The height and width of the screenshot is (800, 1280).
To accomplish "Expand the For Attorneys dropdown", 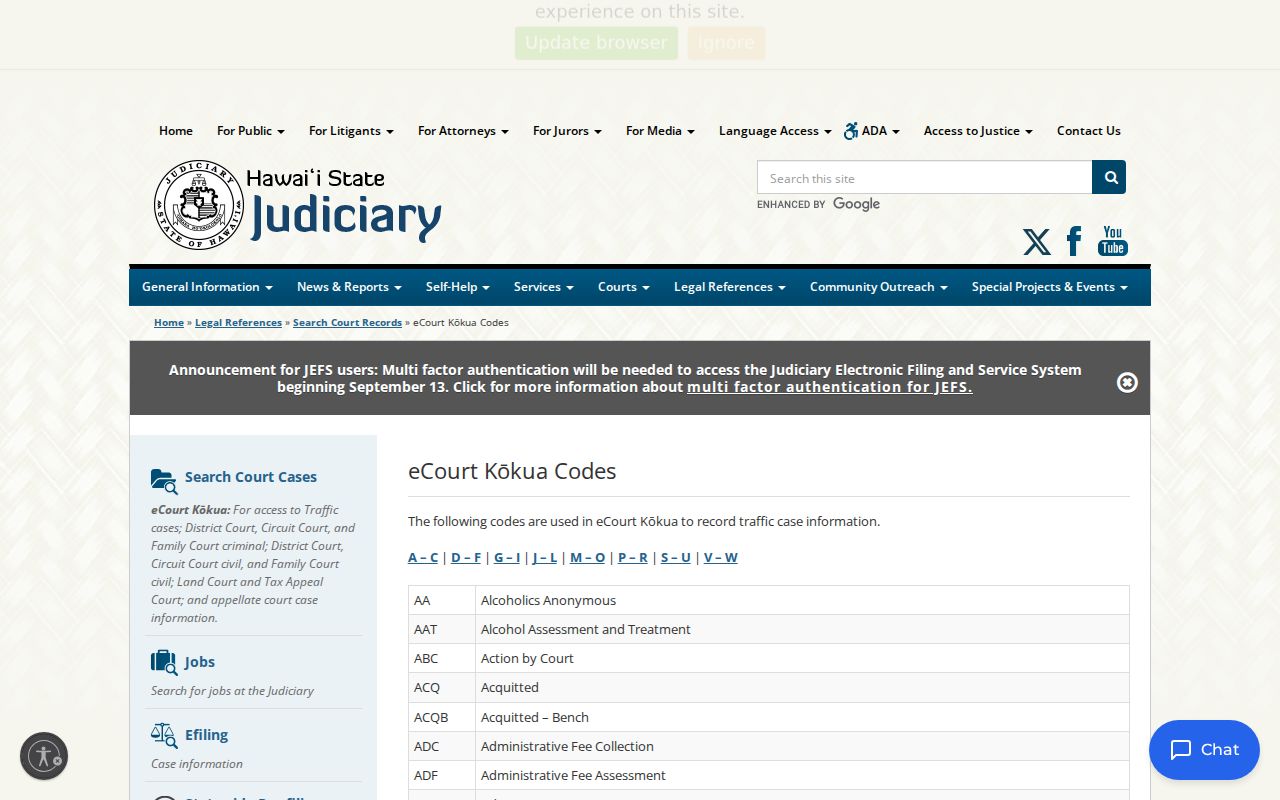I will [x=463, y=131].
